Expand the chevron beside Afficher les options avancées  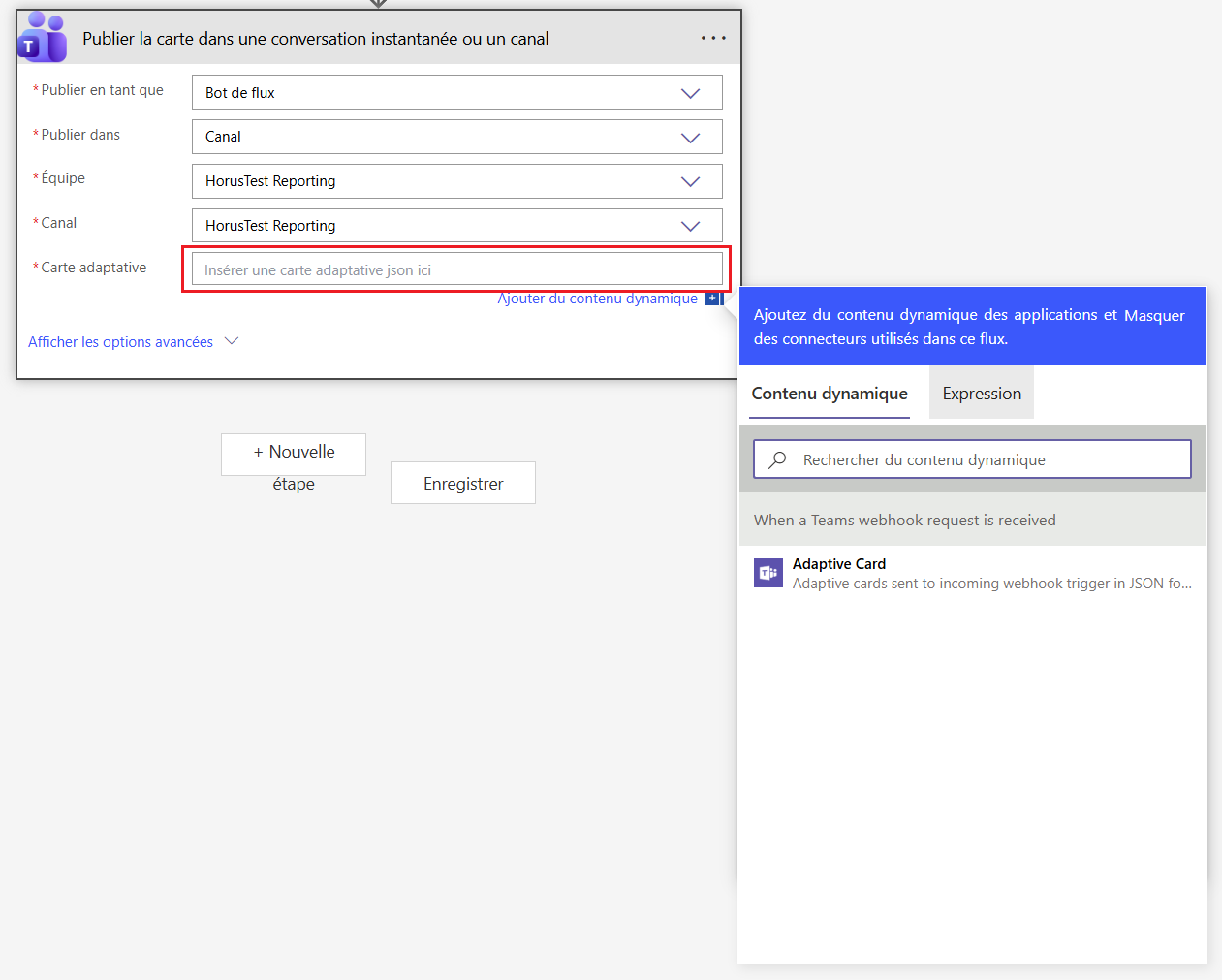[x=232, y=341]
